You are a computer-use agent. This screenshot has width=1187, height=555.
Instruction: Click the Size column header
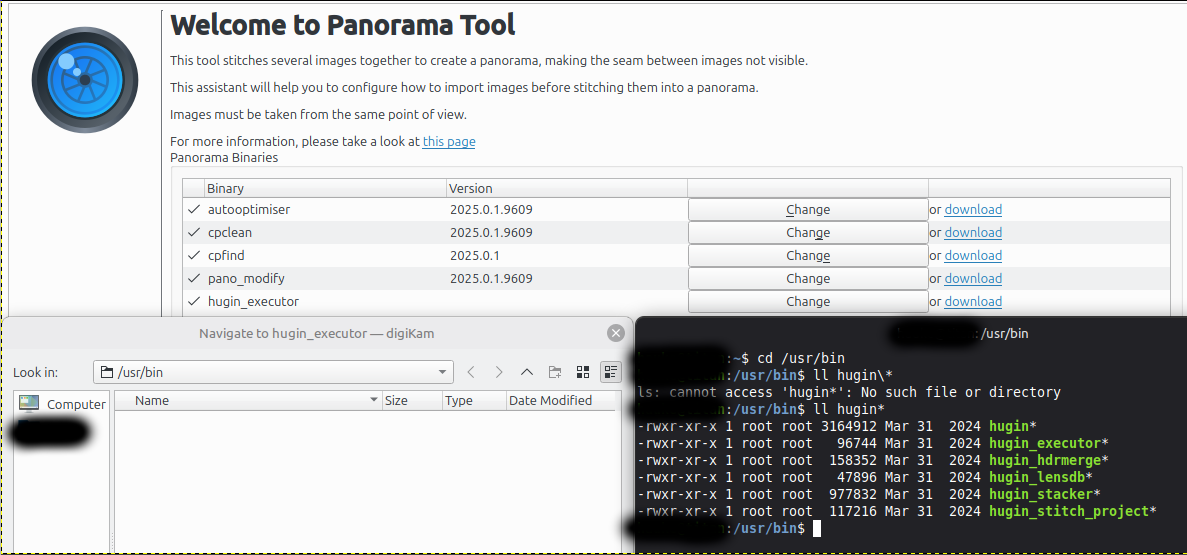pos(397,401)
